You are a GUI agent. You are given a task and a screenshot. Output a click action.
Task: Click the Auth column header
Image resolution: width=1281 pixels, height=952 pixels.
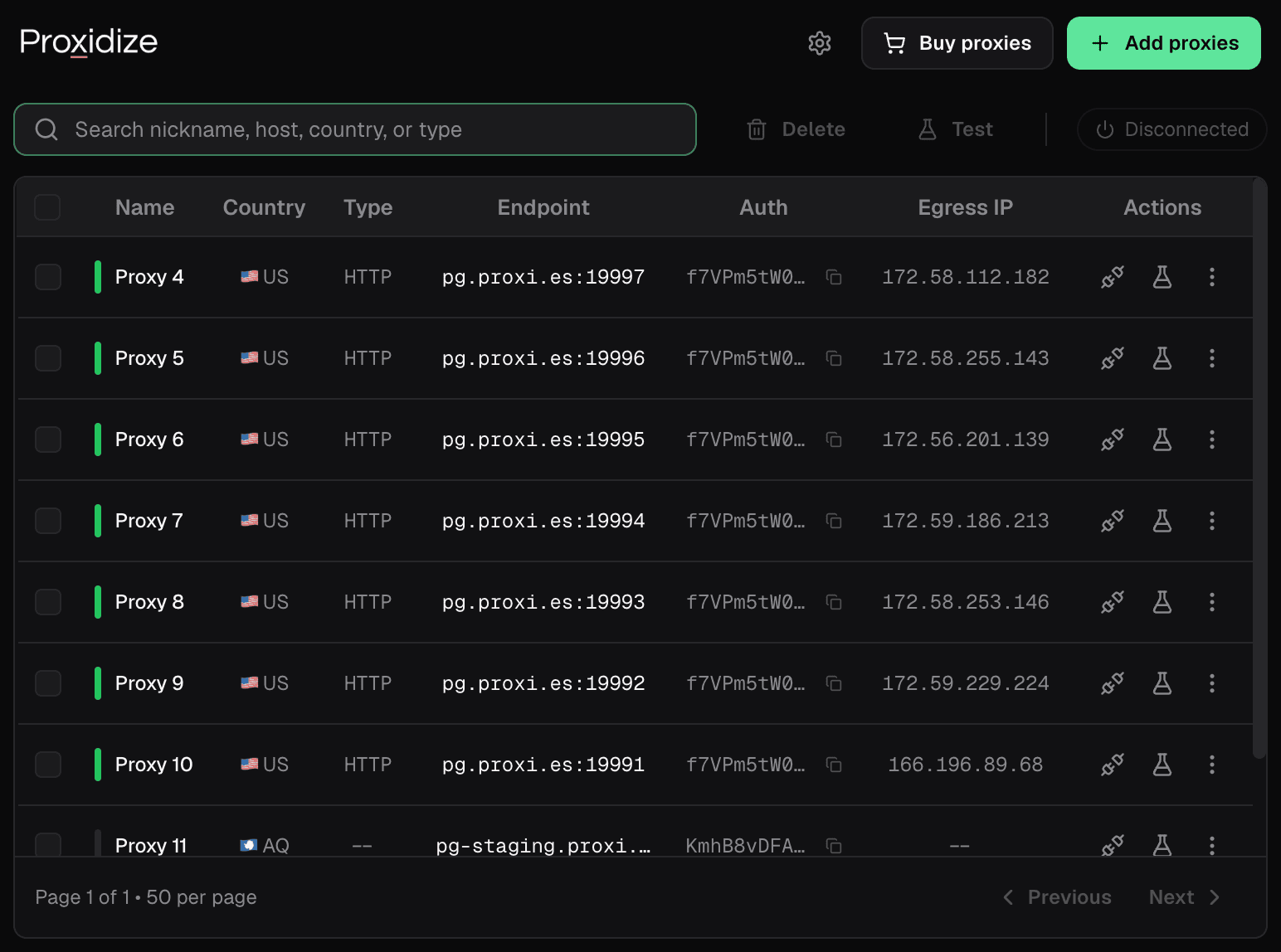pos(764,207)
